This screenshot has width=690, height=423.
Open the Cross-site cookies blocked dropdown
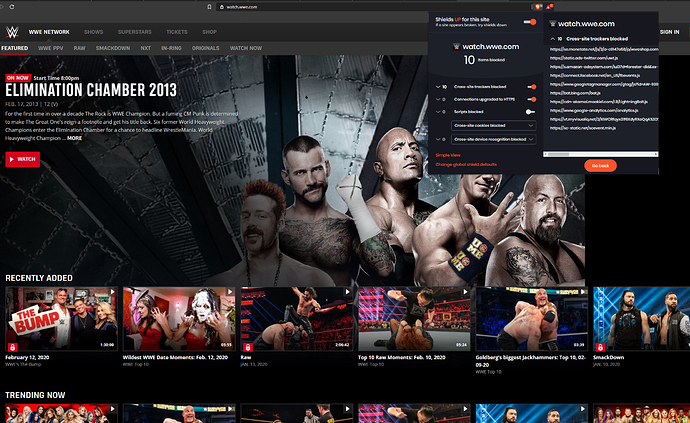pyautogui.click(x=493, y=125)
